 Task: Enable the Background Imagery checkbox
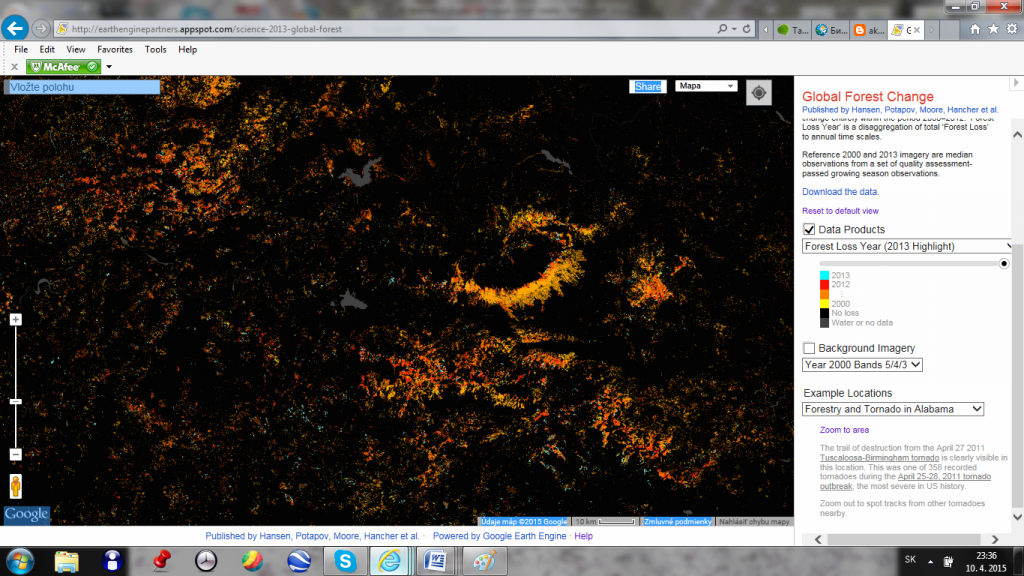coord(809,348)
